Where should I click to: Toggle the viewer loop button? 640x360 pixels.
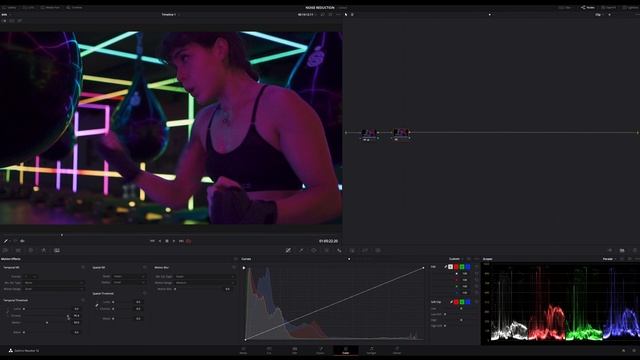[189, 241]
